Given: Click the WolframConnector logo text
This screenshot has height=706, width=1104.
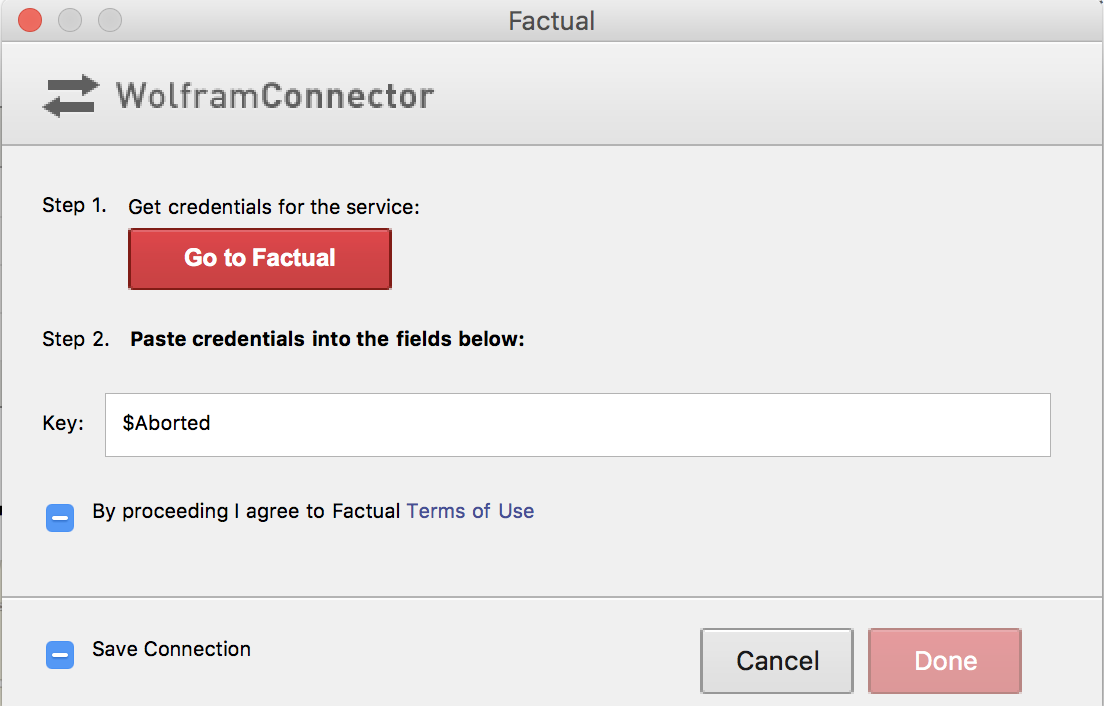Looking at the screenshot, I should (275, 96).
